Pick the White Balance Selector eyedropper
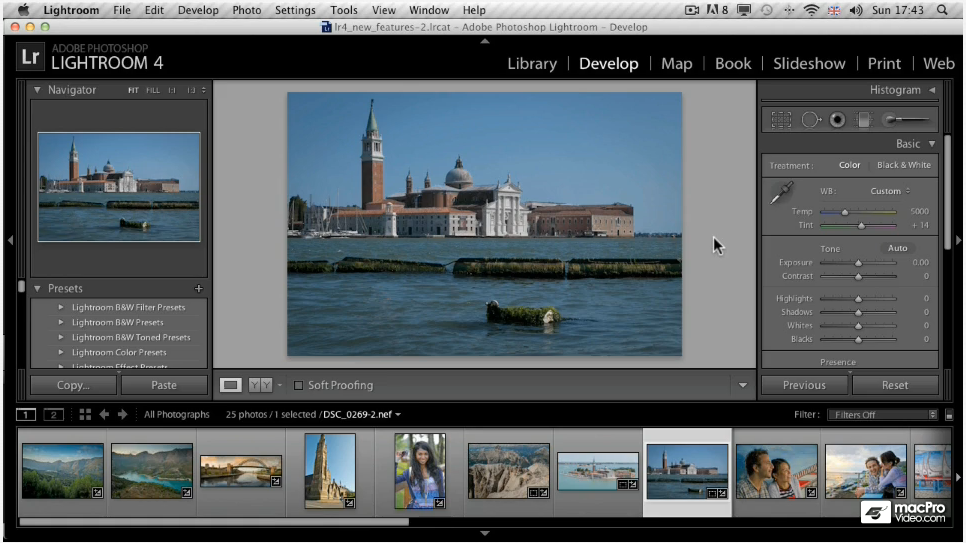The width and height of the screenshot is (966, 543). (782, 193)
